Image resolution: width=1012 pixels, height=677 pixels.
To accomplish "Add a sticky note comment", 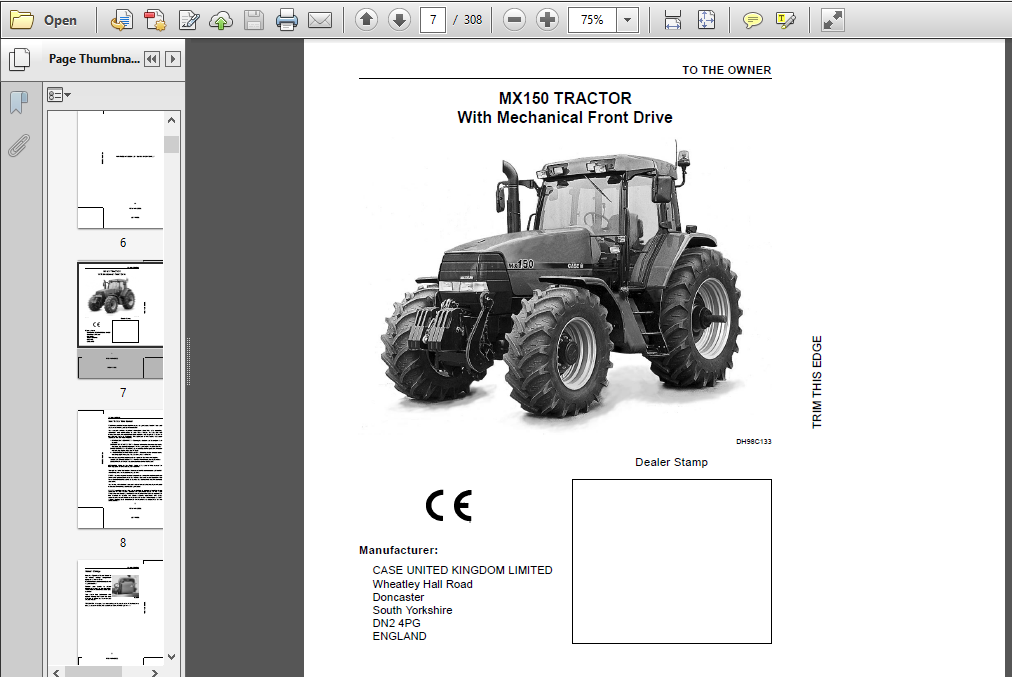I will click(752, 21).
